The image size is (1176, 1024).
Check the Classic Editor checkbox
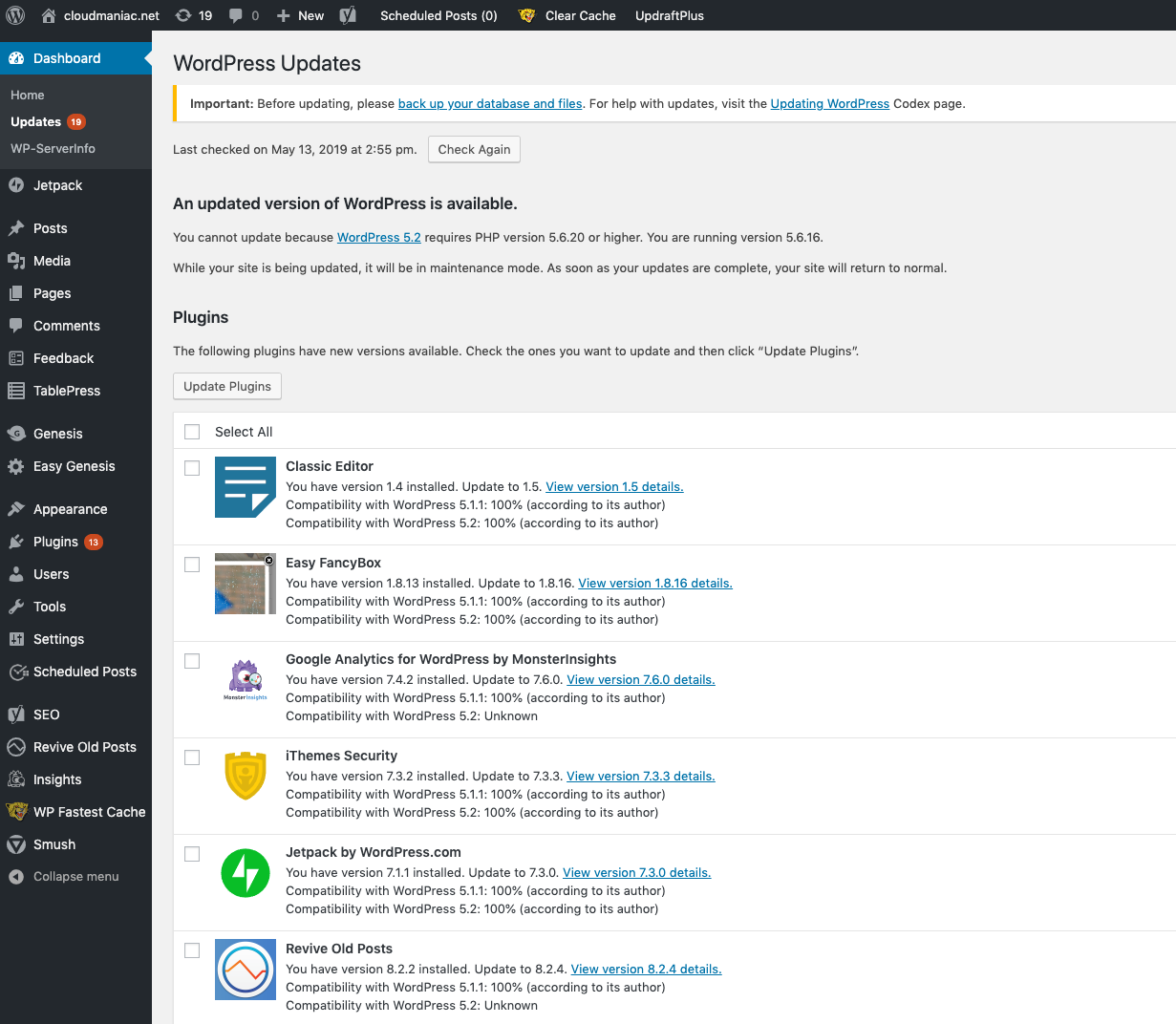(192, 468)
